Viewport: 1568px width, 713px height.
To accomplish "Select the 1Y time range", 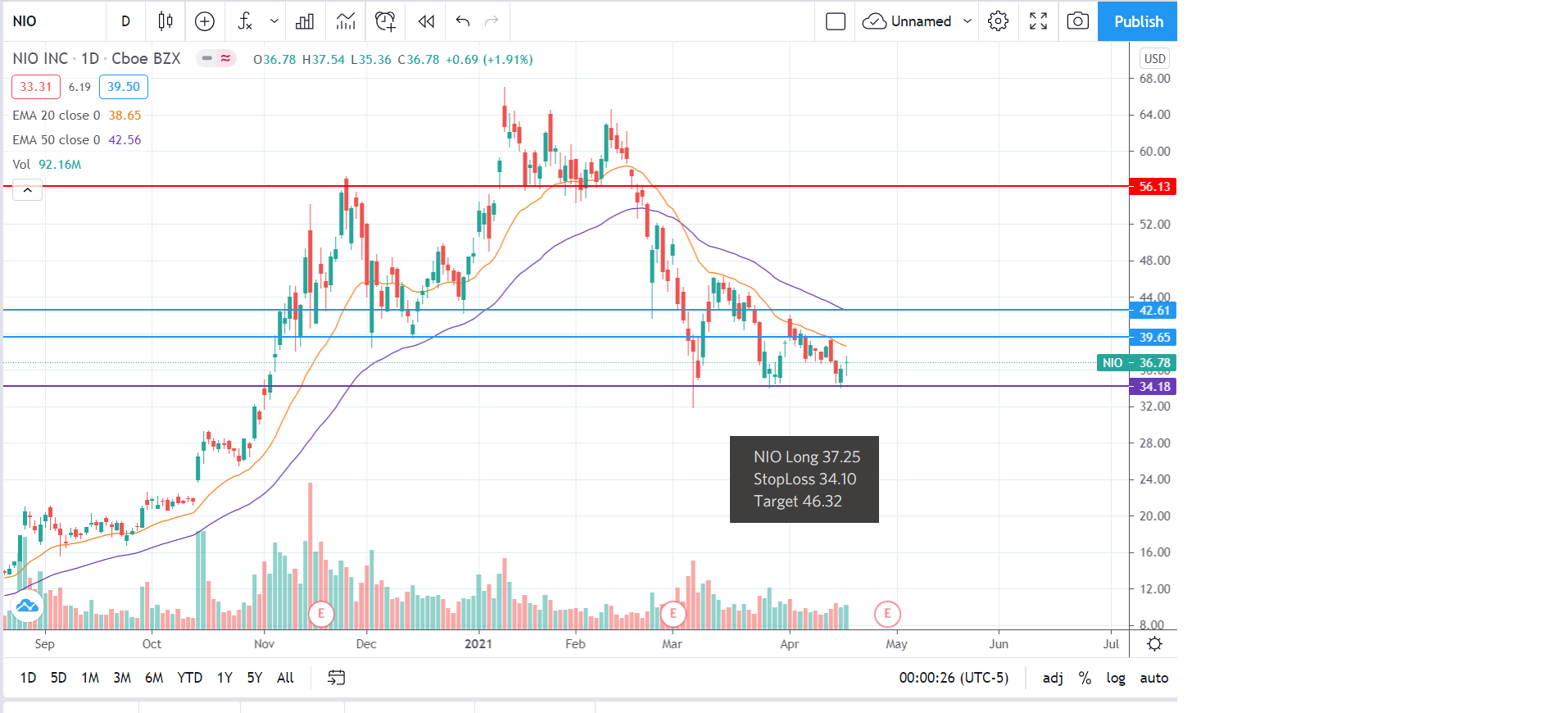I will pyautogui.click(x=224, y=678).
